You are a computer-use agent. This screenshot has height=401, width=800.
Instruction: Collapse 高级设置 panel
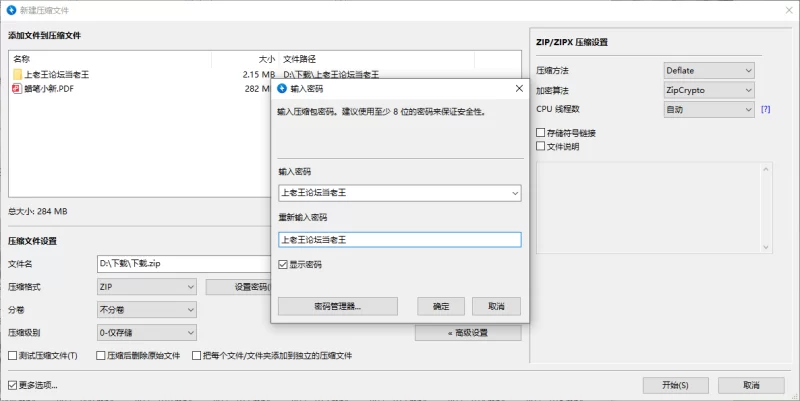[x=468, y=333]
